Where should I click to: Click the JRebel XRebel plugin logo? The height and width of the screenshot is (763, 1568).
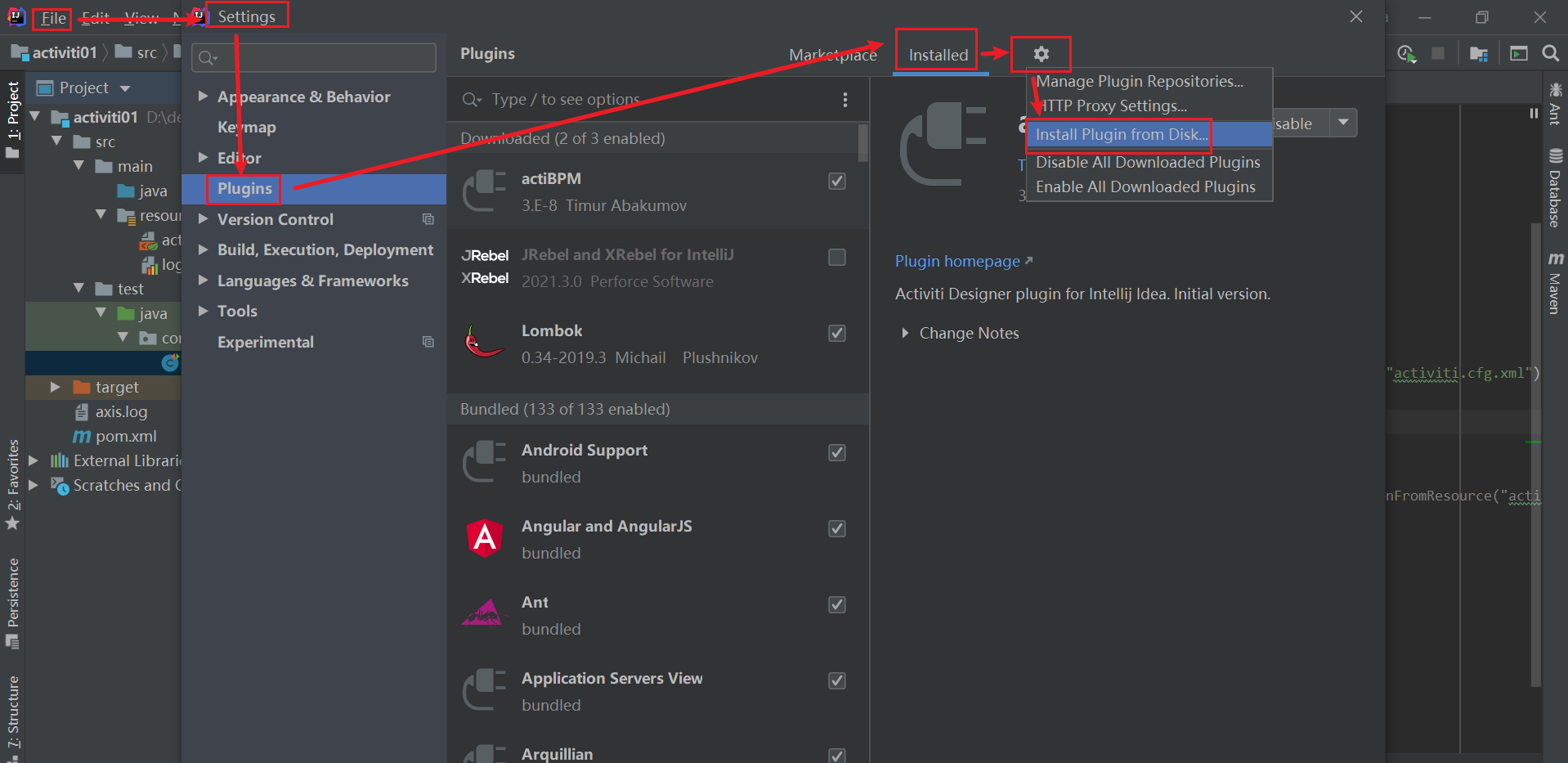[485, 267]
